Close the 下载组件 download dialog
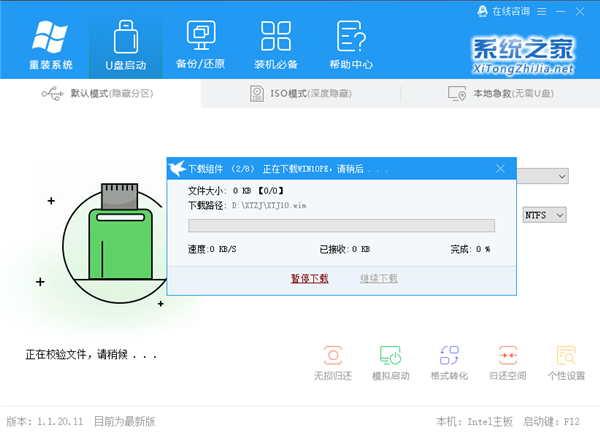600x435 pixels. tap(501, 168)
